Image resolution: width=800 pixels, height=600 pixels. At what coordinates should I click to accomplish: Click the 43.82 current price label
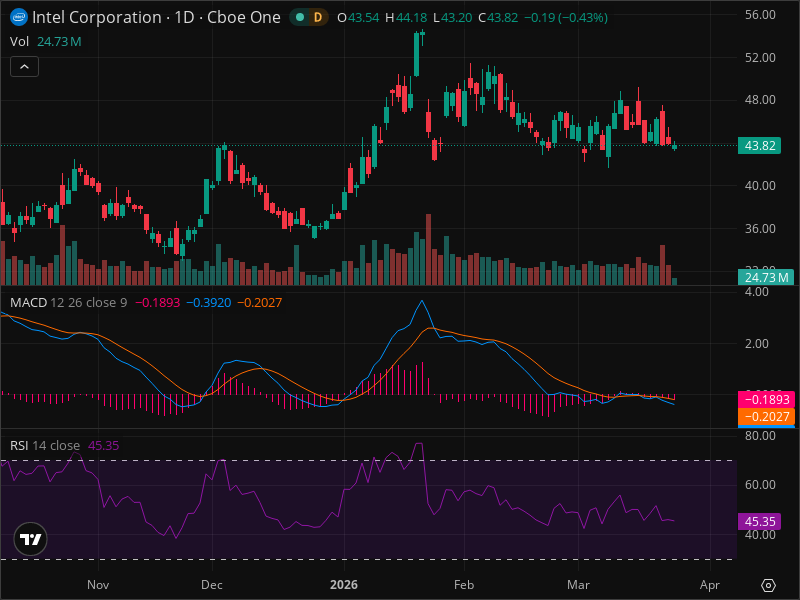pyautogui.click(x=760, y=145)
